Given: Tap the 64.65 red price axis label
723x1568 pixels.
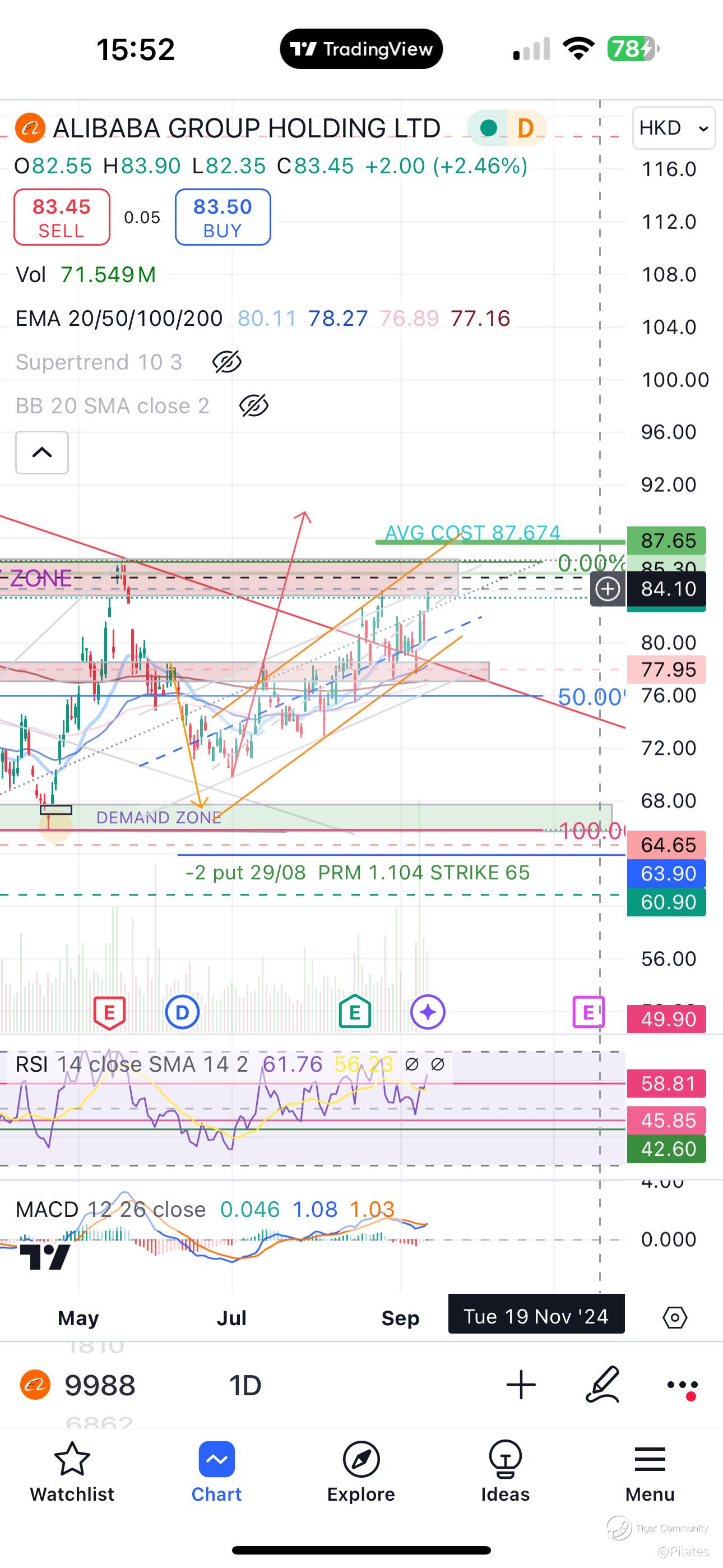Looking at the screenshot, I should point(666,845).
